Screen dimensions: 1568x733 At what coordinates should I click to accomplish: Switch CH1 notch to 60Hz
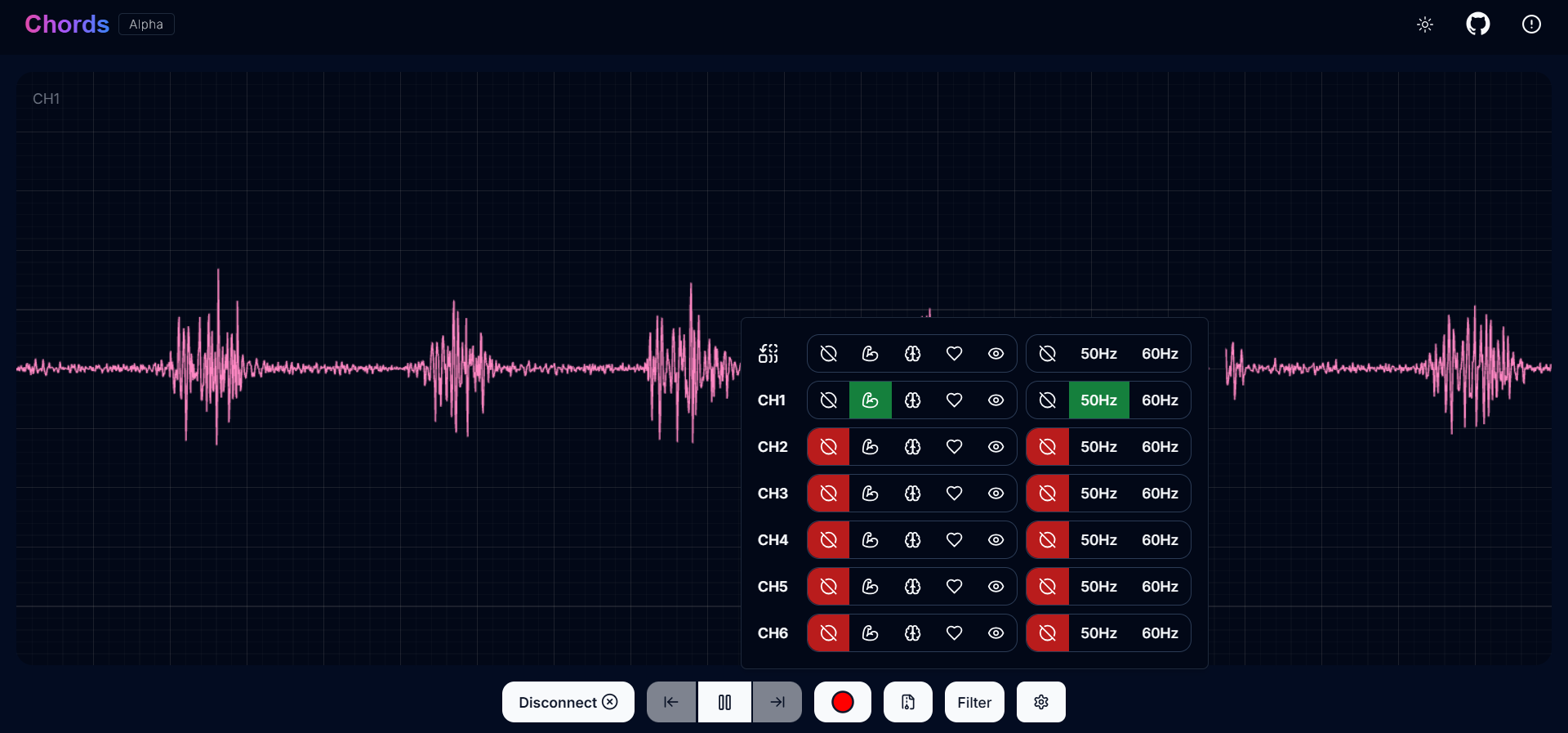1160,400
